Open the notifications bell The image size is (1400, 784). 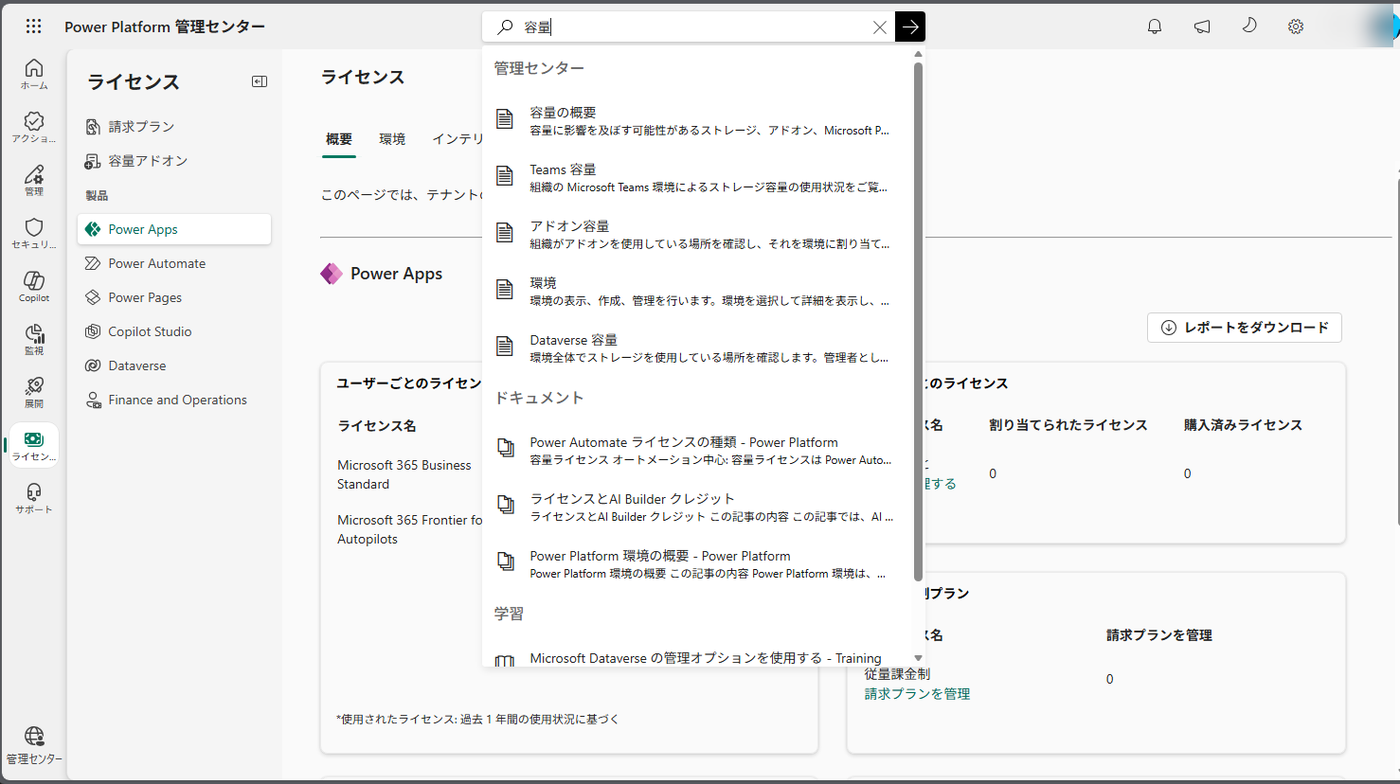coord(1155,27)
